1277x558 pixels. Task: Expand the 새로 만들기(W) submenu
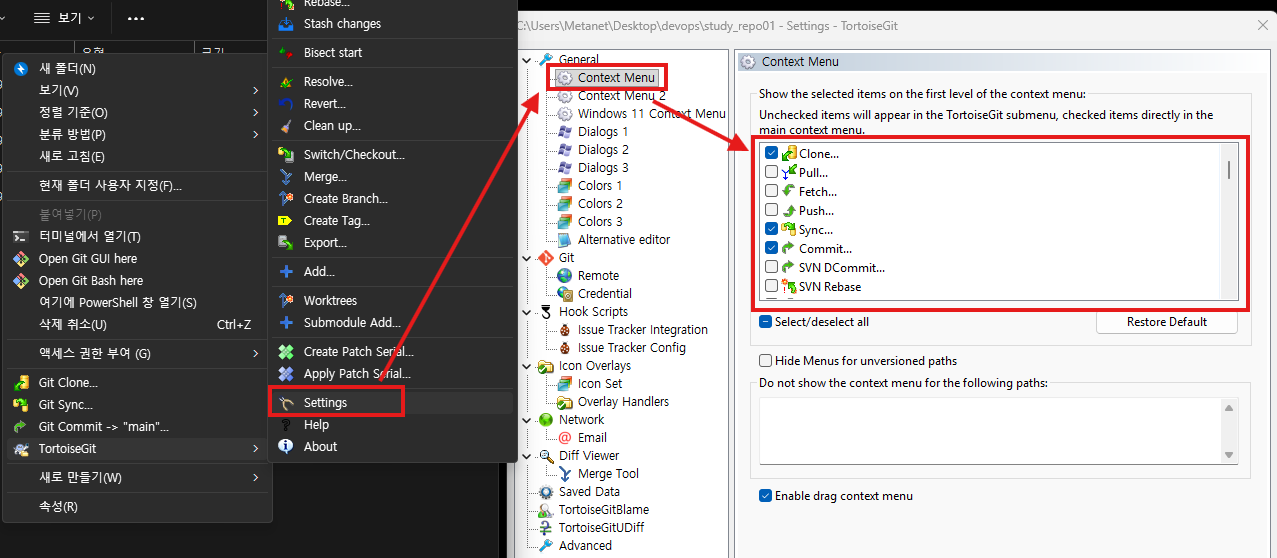[x=137, y=478]
